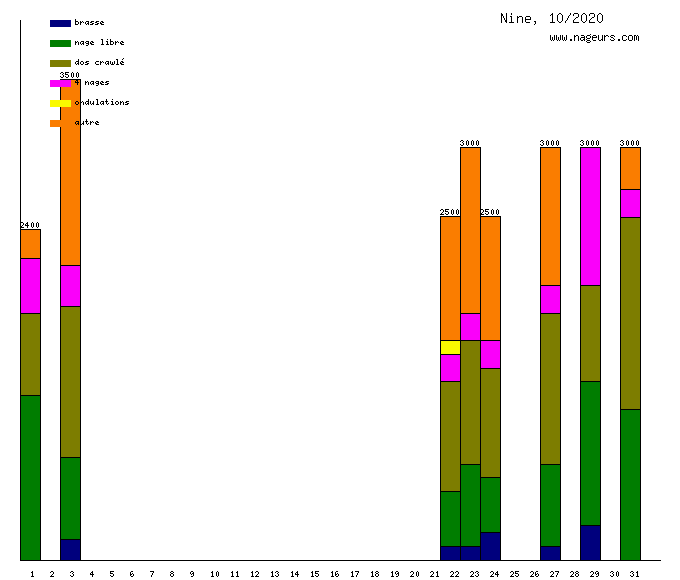Click the chart title Nine, 10/2020
This screenshot has height=580, width=680.
point(551,18)
